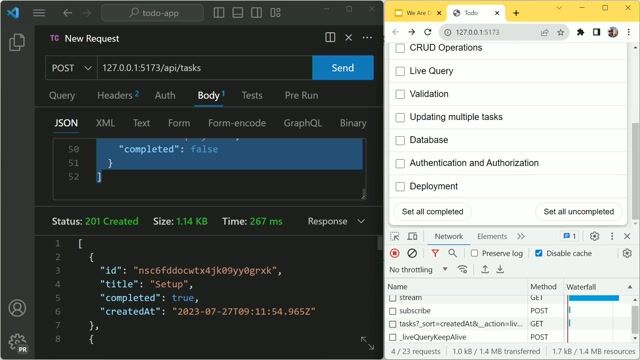The image size is (640, 360).
Task: Toggle panel layout icon in VS Code
Action: click(x=238, y=13)
